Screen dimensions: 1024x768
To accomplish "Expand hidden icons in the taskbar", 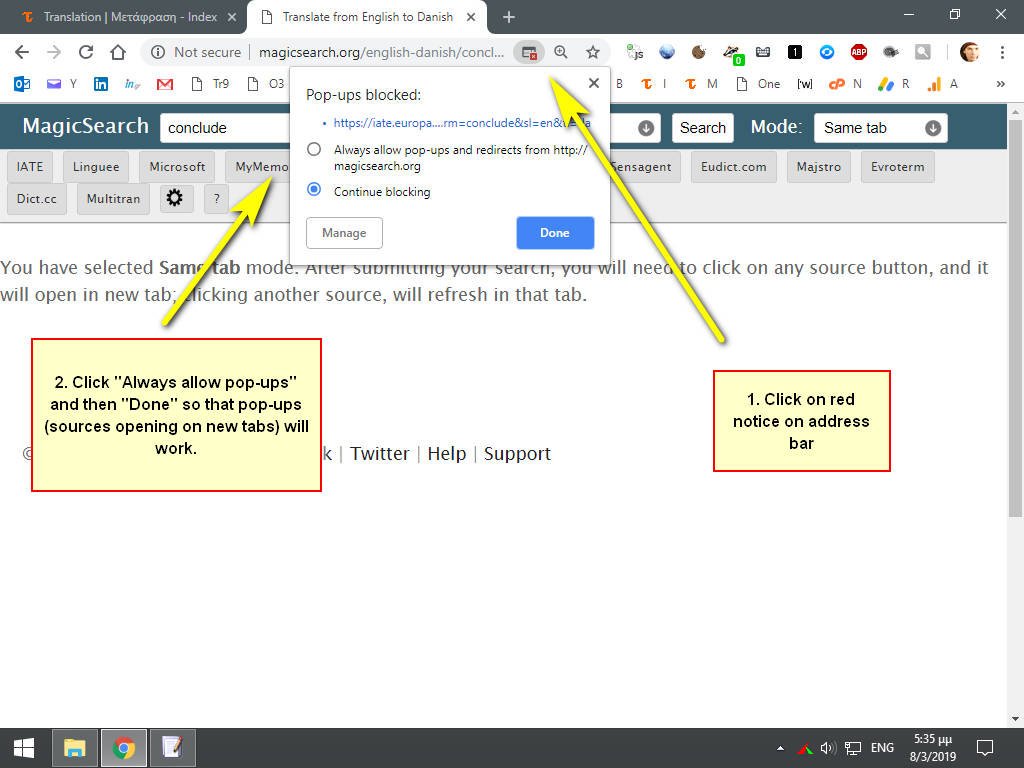I will pos(780,747).
